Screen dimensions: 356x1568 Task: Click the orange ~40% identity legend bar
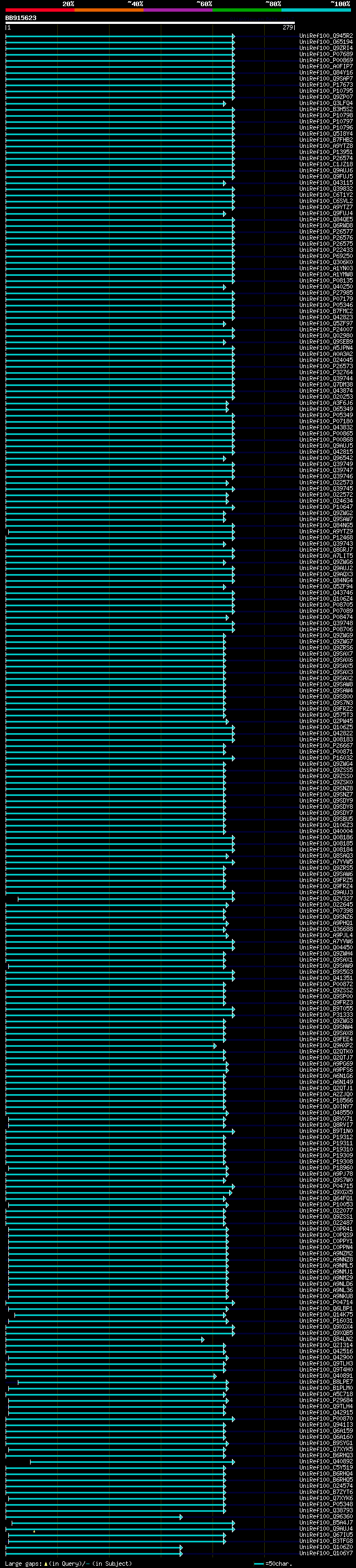(x=109, y=10)
